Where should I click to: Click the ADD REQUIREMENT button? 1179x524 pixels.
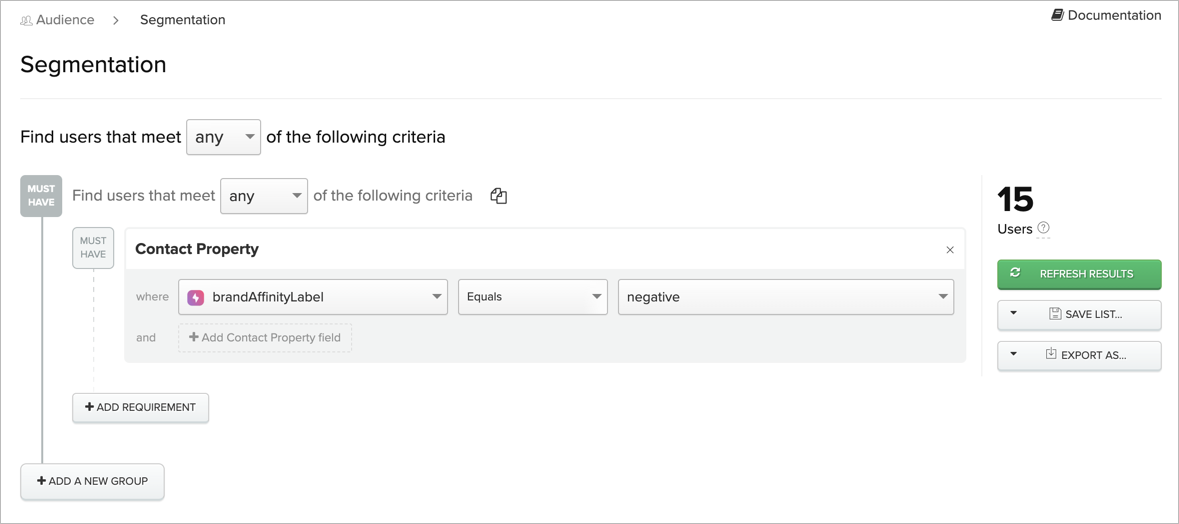[141, 407]
